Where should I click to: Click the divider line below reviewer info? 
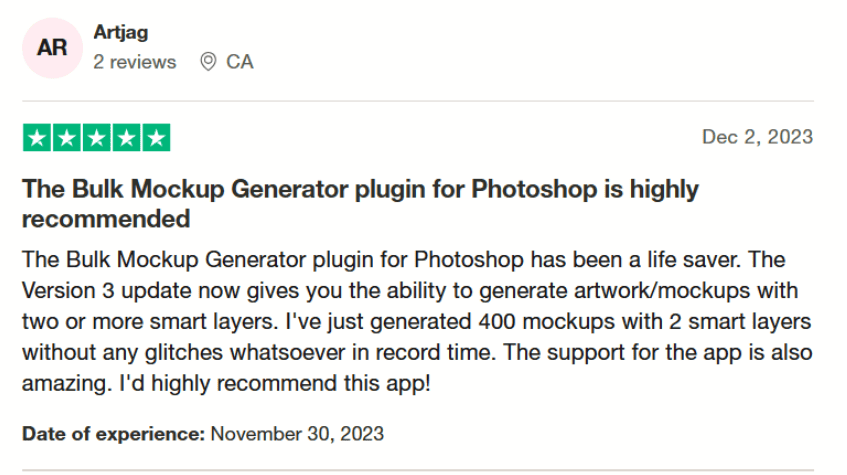tap(418, 101)
